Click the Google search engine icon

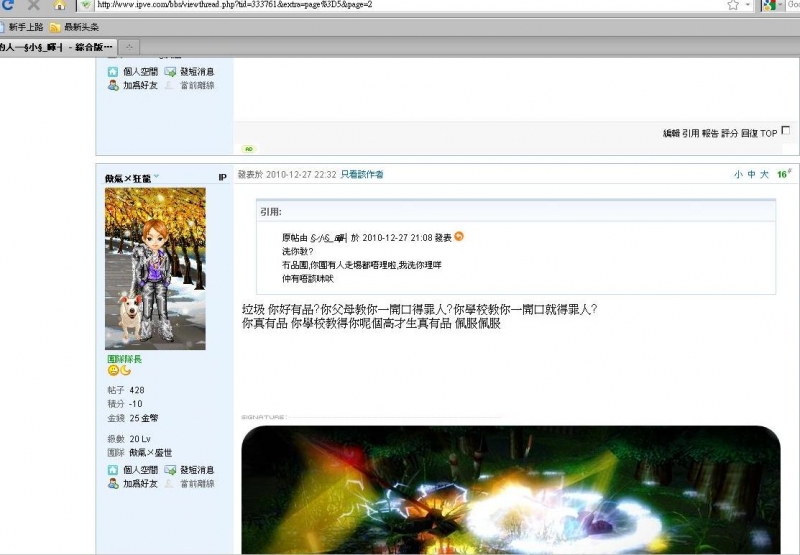769,5
